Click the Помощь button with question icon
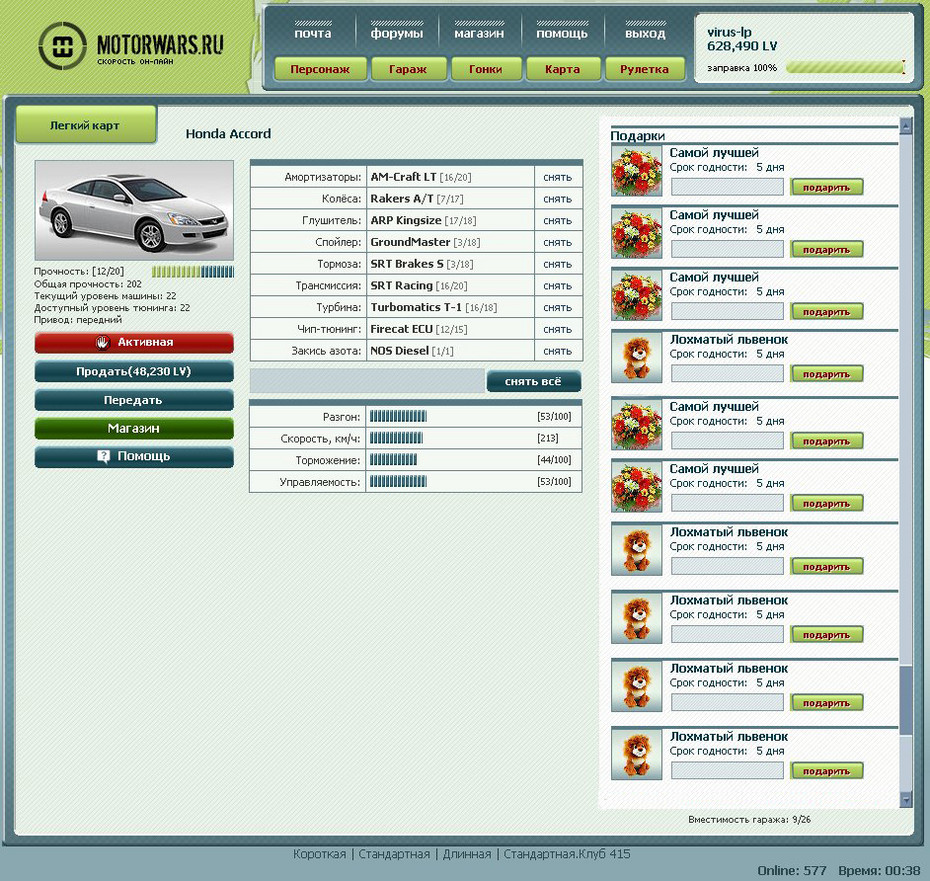Image resolution: width=930 pixels, height=881 pixels. click(x=134, y=456)
